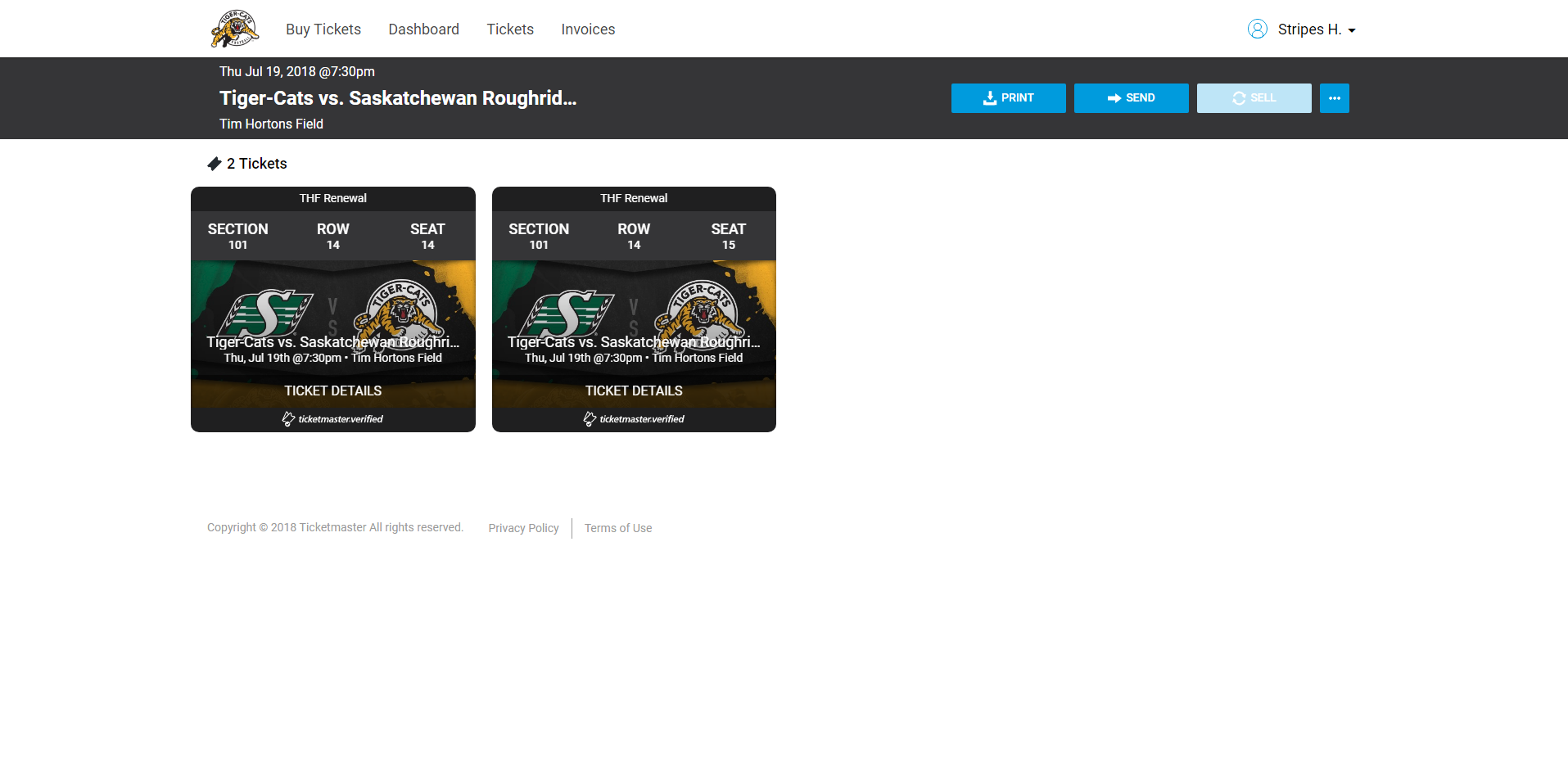Click the copyright 2018 Ticketmaster text
1568x772 pixels.
pyautogui.click(x=335, y=527)
